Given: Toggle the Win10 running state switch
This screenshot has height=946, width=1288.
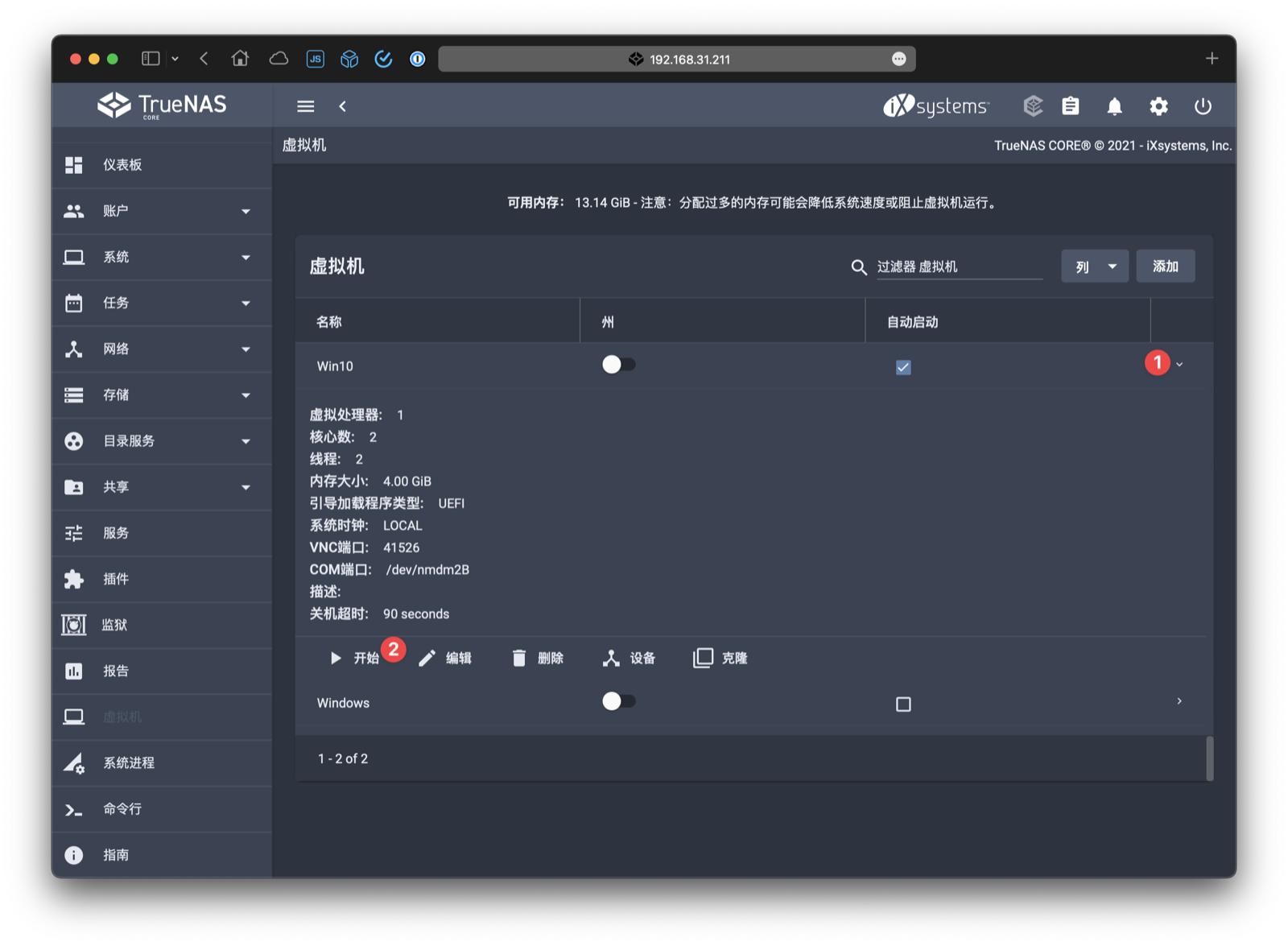Looking at the screenshot, I should click(x=619, y=364).
